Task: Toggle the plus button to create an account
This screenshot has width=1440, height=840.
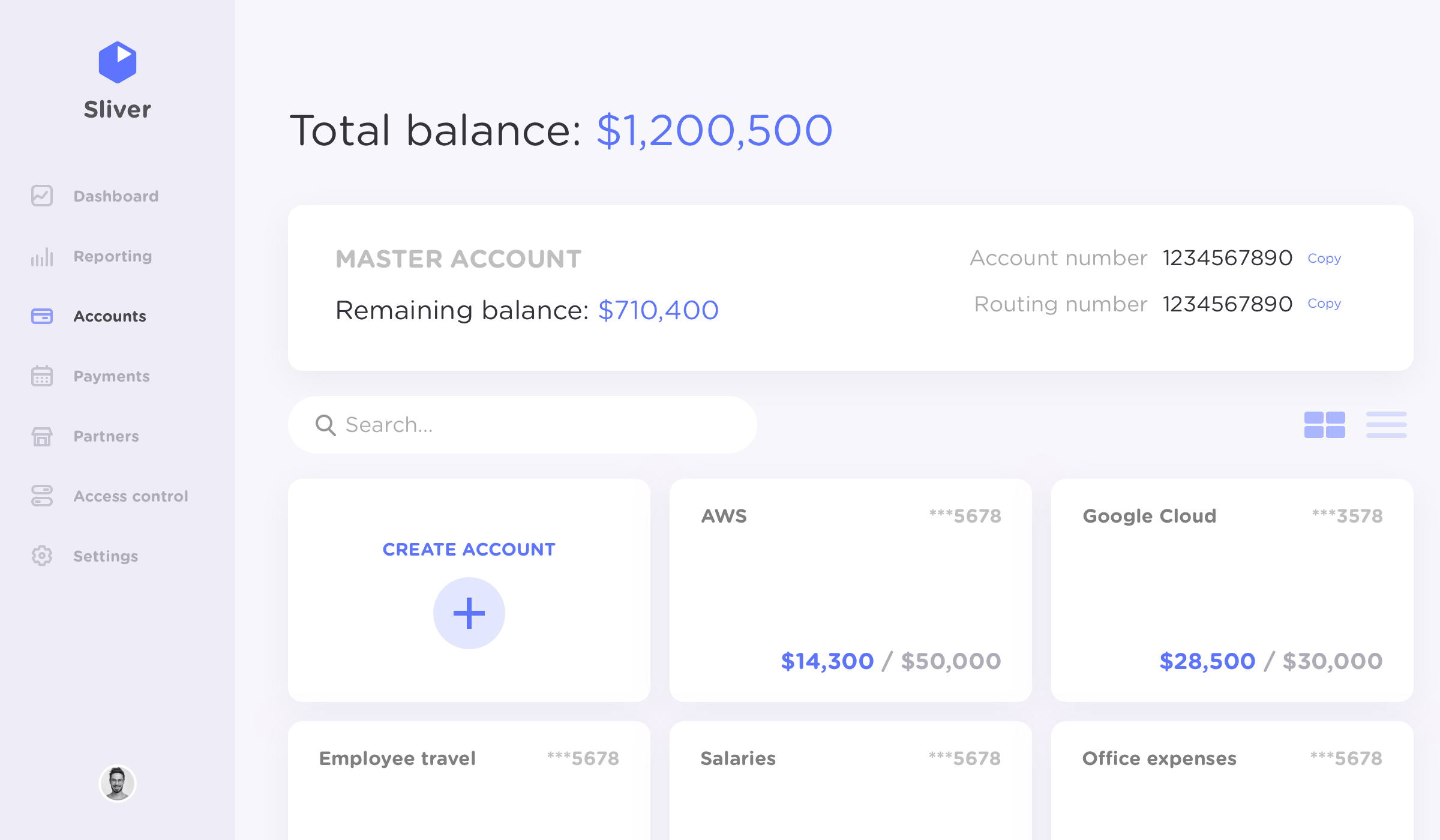Action: [x=469, y=612]
